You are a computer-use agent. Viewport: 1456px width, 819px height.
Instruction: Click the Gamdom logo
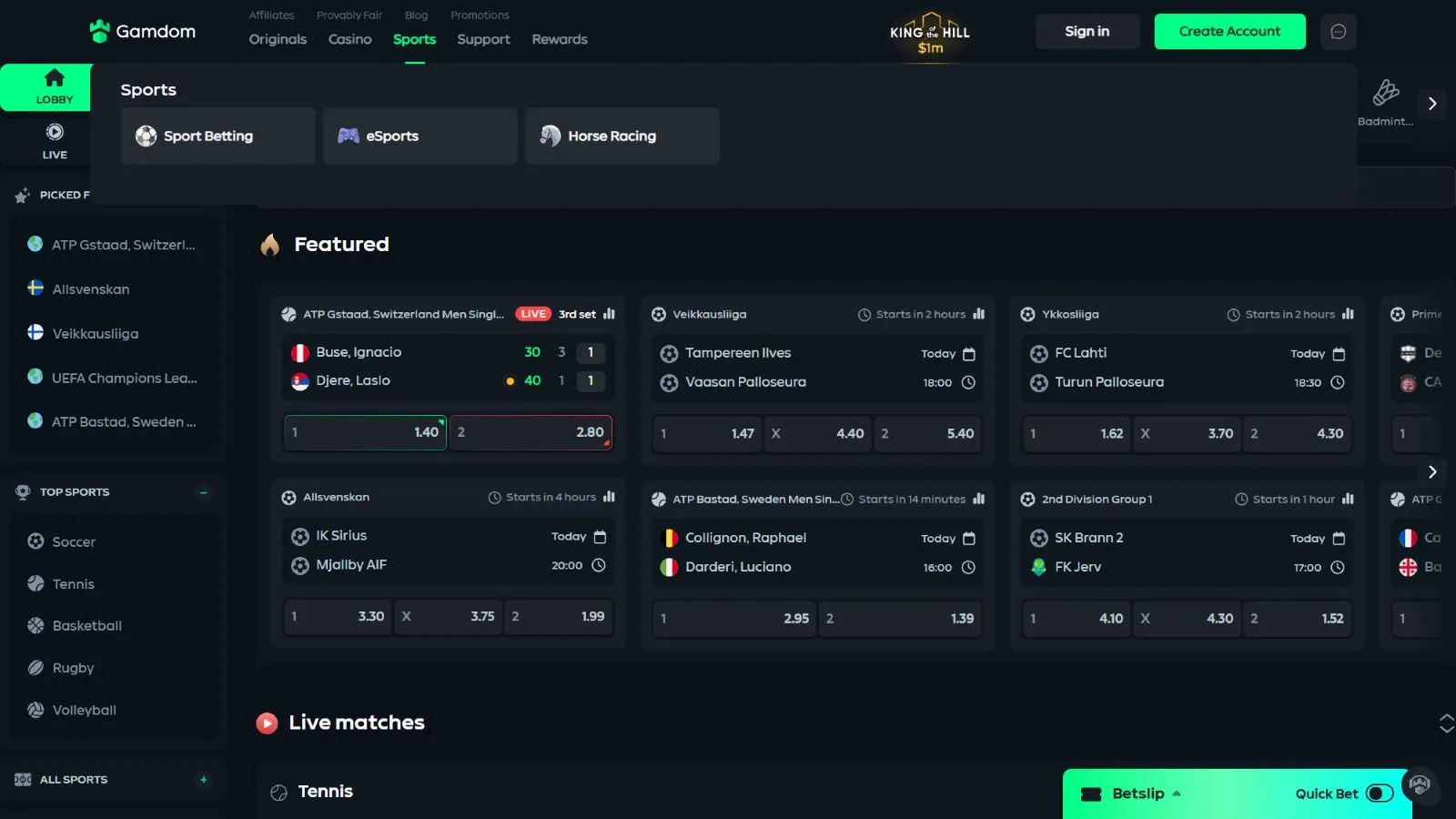(x=143, y=32)
